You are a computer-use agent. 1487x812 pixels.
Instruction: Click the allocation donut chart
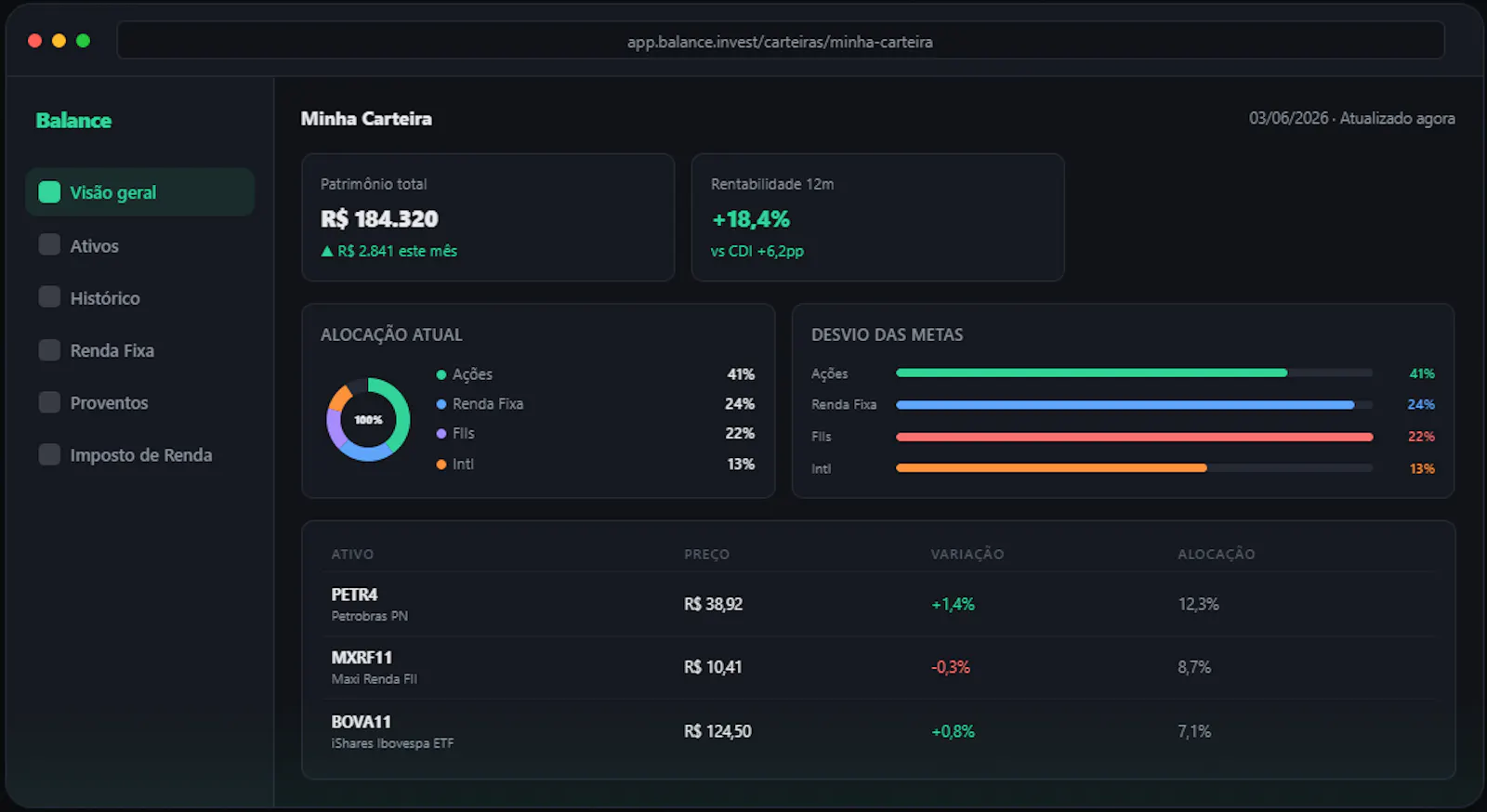click(368, 419)
